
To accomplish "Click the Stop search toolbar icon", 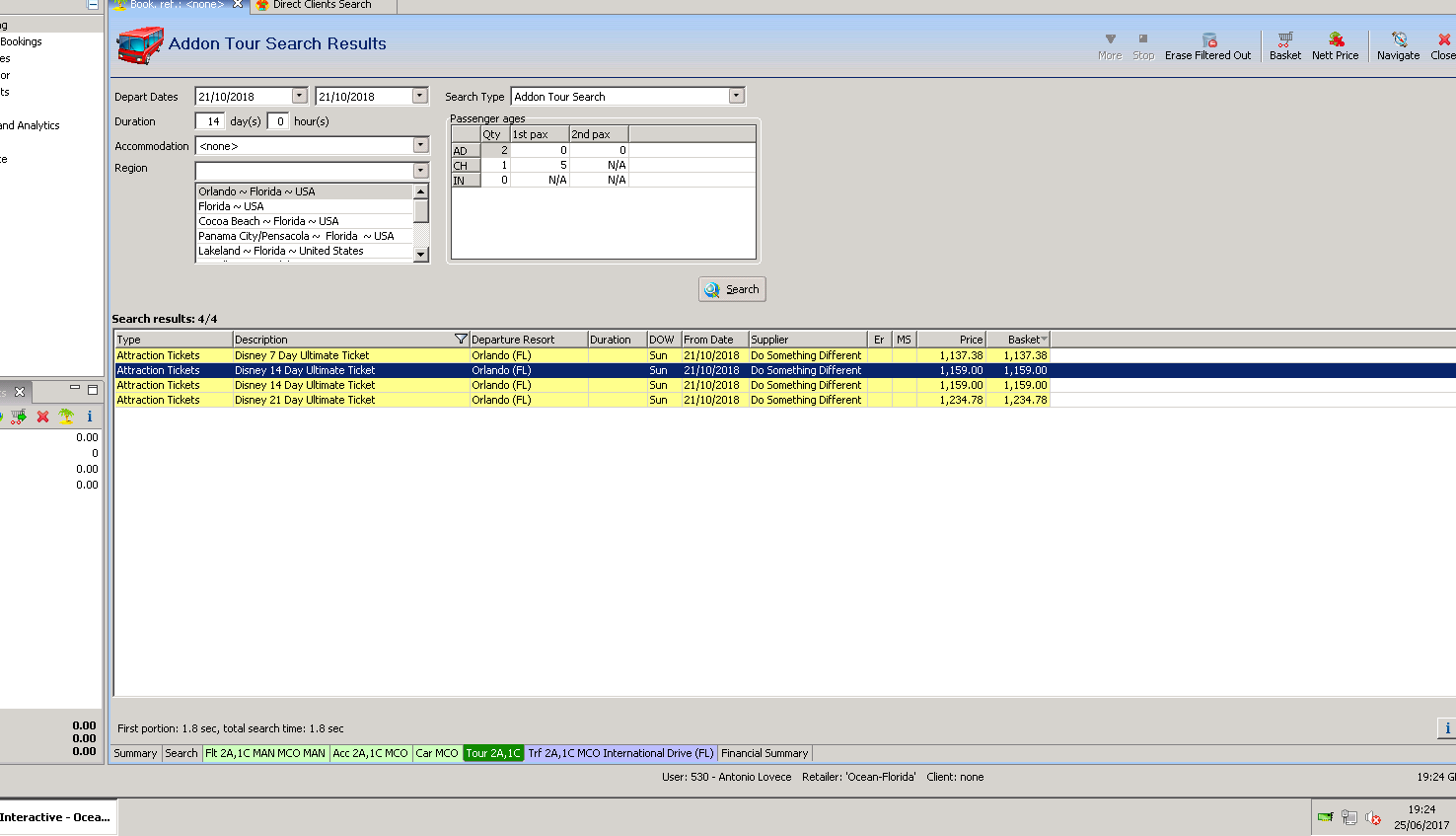I will [x=1143, y=39].
